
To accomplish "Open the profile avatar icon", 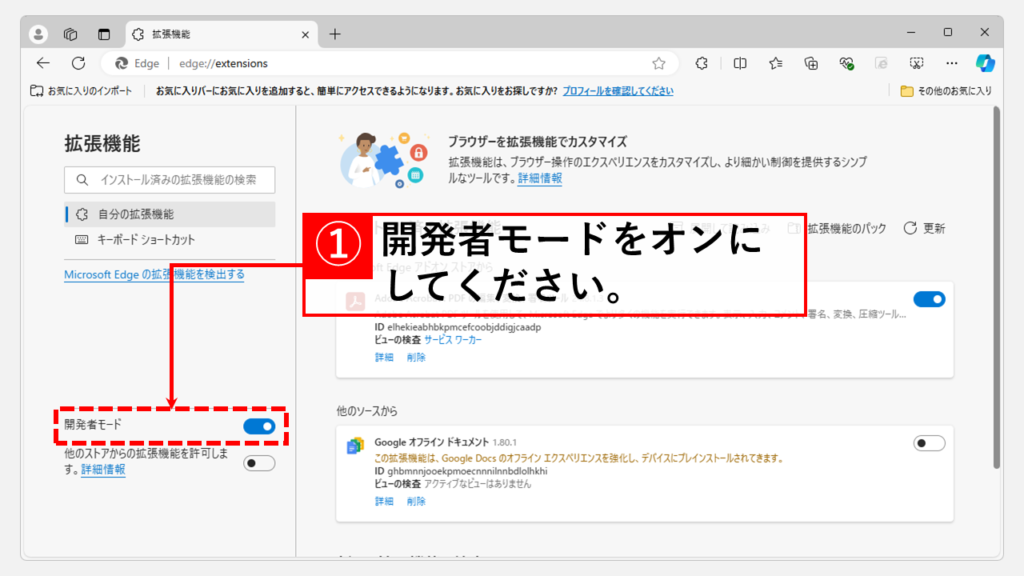I will coord(39,33).
